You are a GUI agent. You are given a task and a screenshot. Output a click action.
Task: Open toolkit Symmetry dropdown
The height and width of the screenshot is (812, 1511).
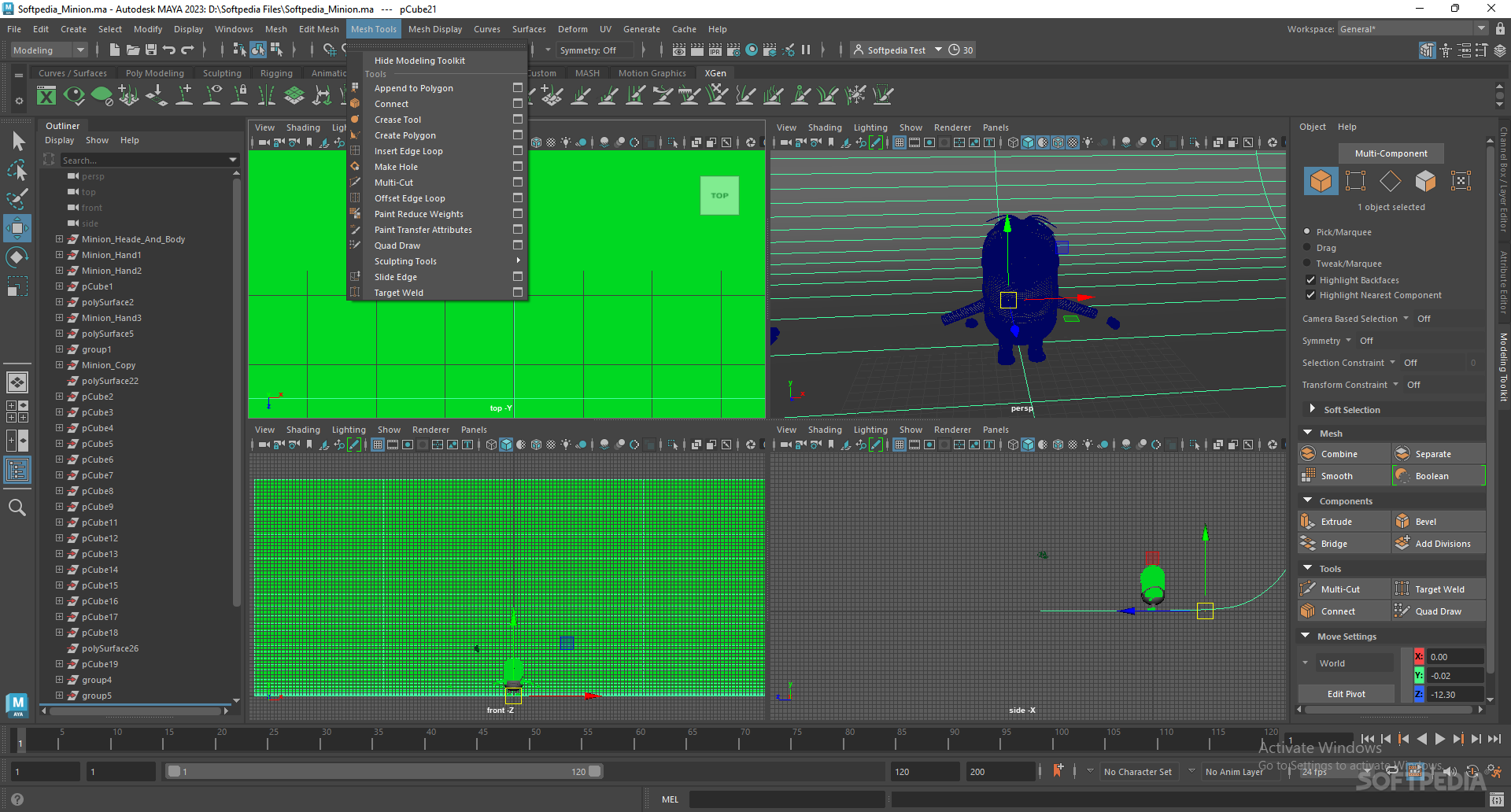[1348, 341]
